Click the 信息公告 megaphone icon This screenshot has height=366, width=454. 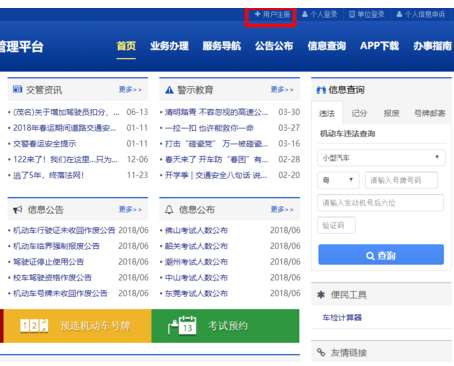(x=18, y=210)
